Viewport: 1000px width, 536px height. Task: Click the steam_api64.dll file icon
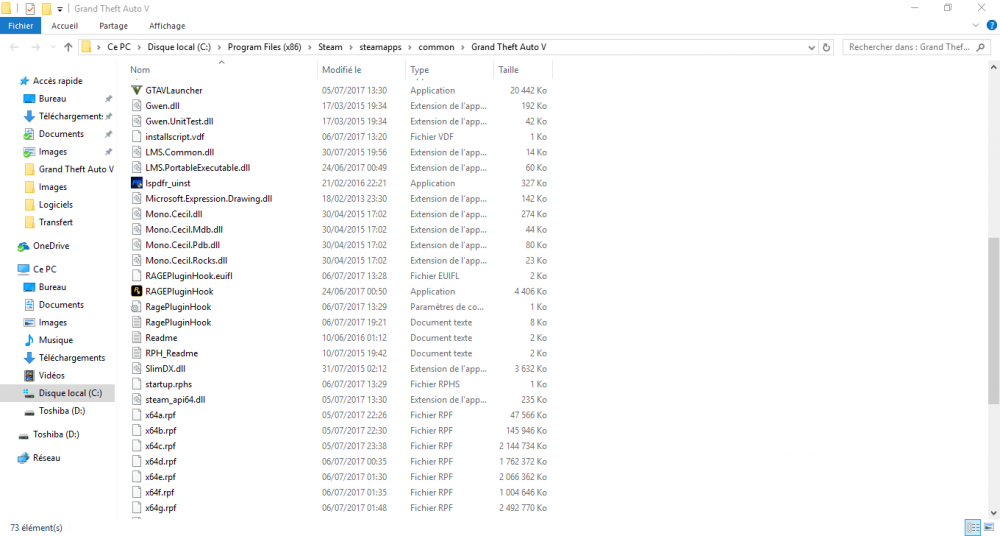coord(135,399)
